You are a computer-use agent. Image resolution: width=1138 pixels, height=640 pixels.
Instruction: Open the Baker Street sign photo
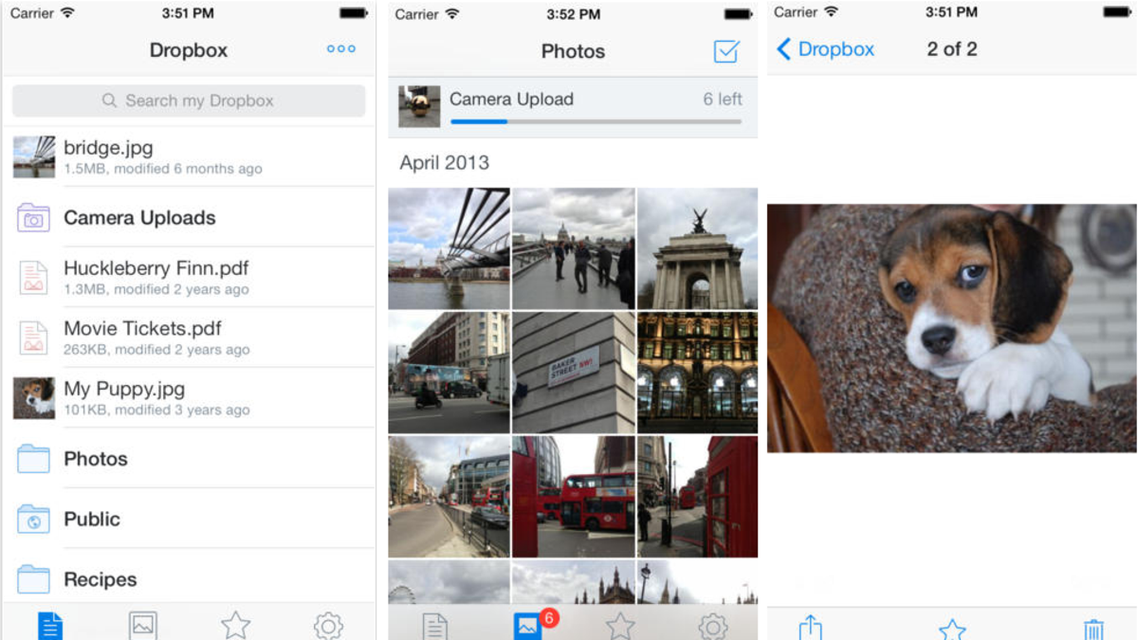[x=573, y=372]
